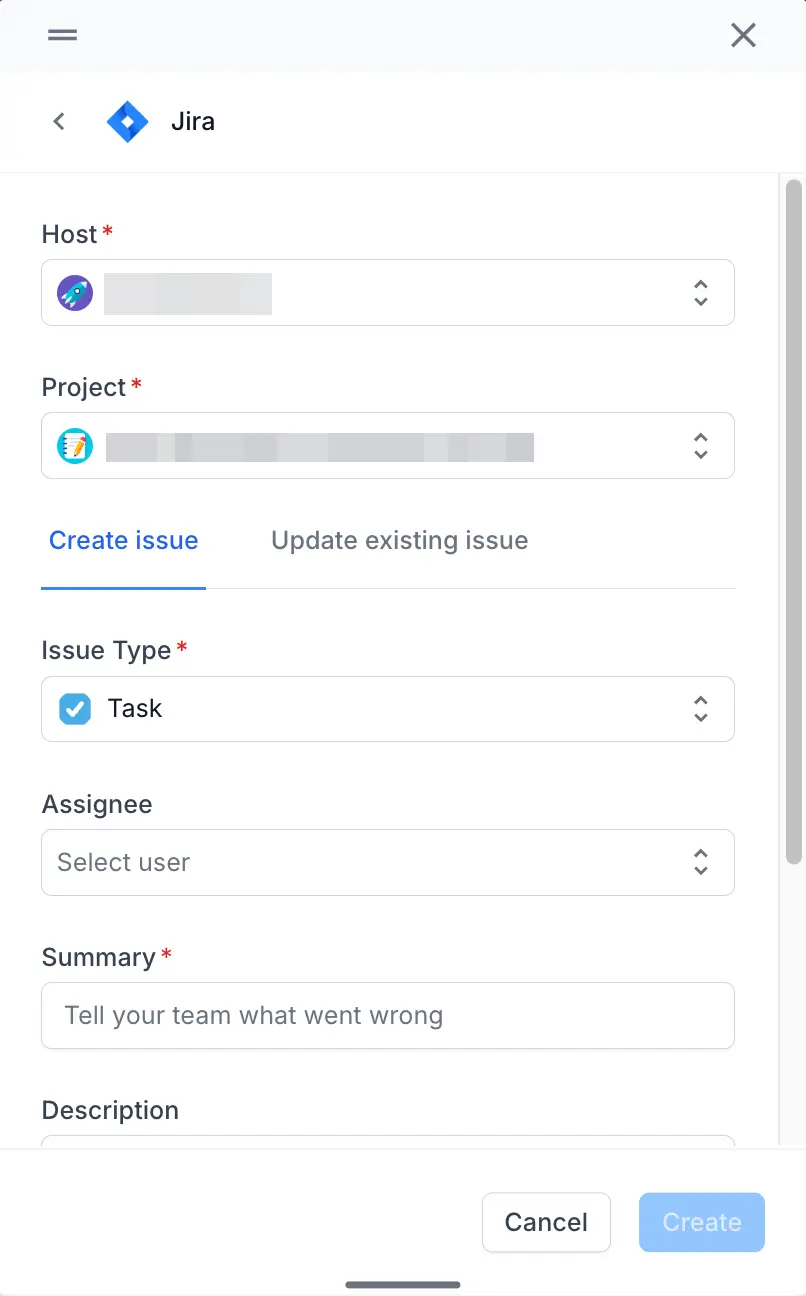
Task: Click the notepad project avatar icon
Action: 75,446
